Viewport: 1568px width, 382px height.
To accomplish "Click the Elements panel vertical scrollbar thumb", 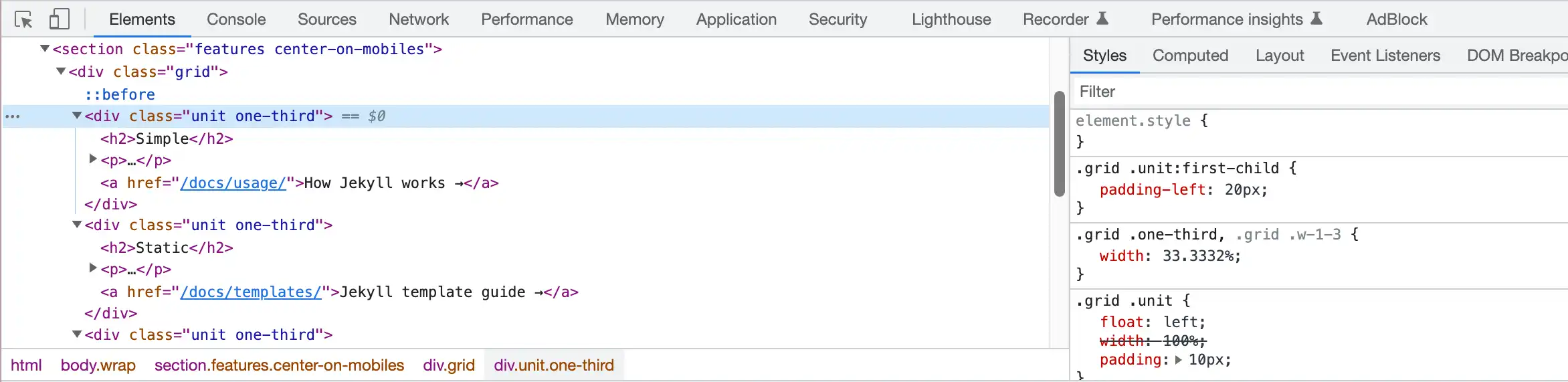I will click(x=1059, y=144).
